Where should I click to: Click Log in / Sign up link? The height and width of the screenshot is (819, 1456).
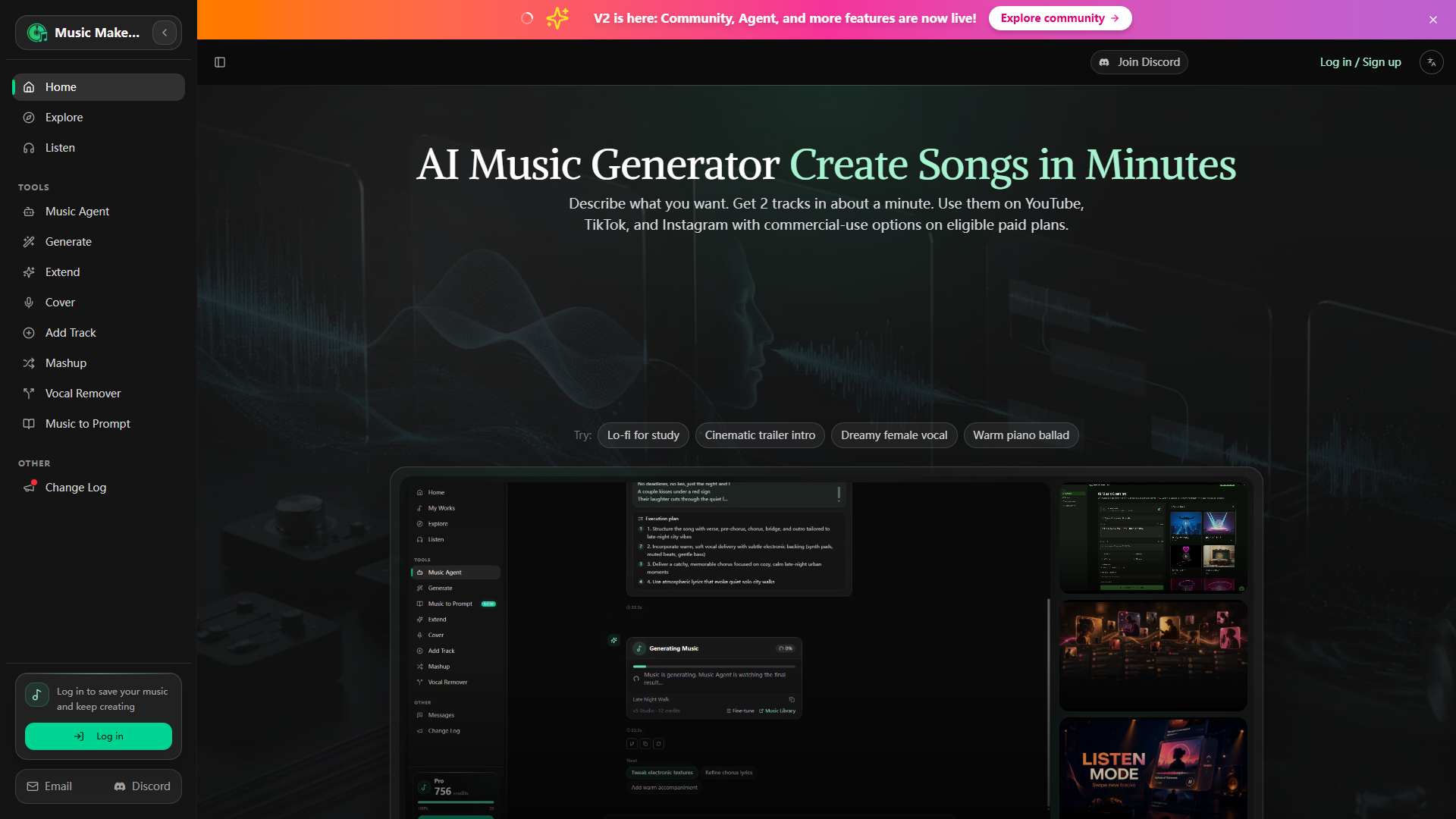[x=1360, y=62]
